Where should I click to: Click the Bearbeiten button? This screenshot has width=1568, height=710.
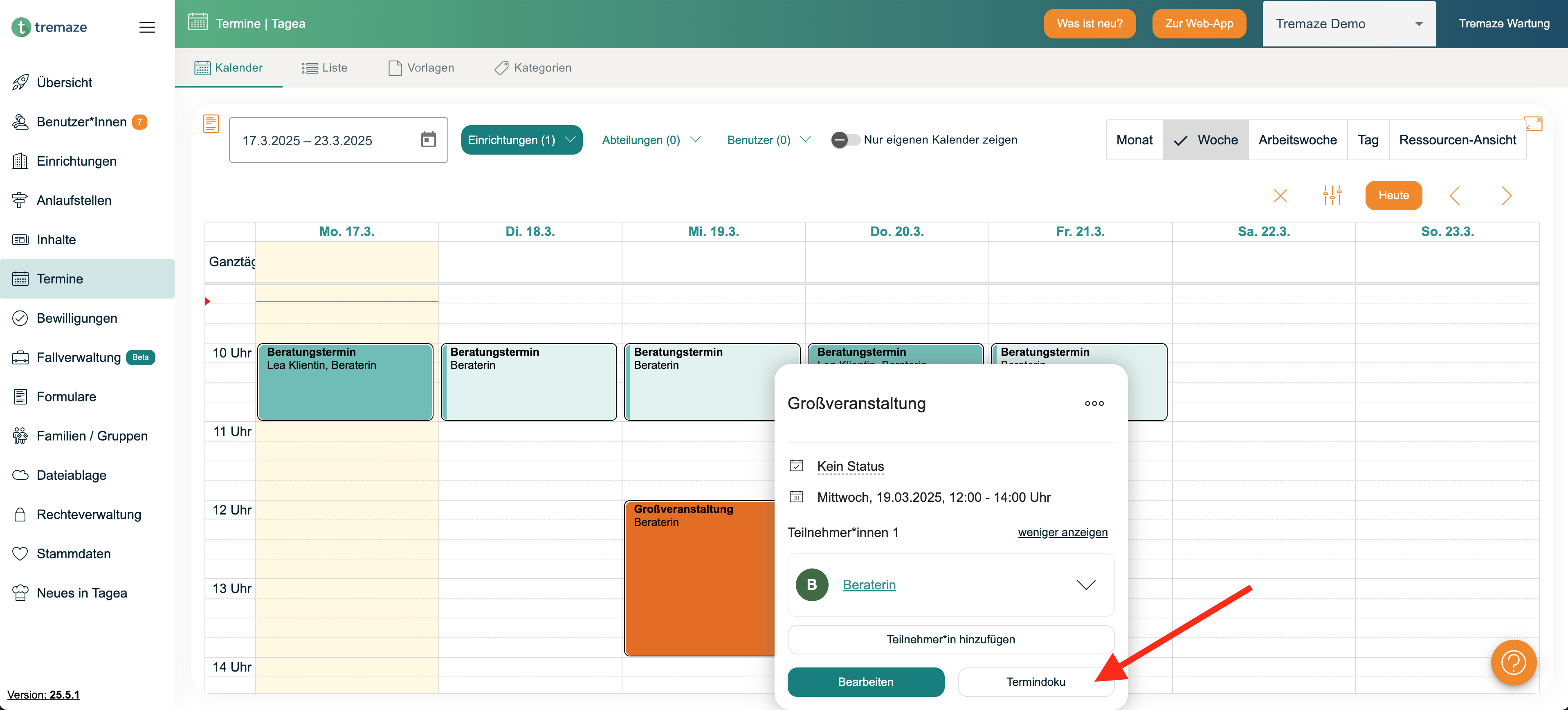click(865, 682)
